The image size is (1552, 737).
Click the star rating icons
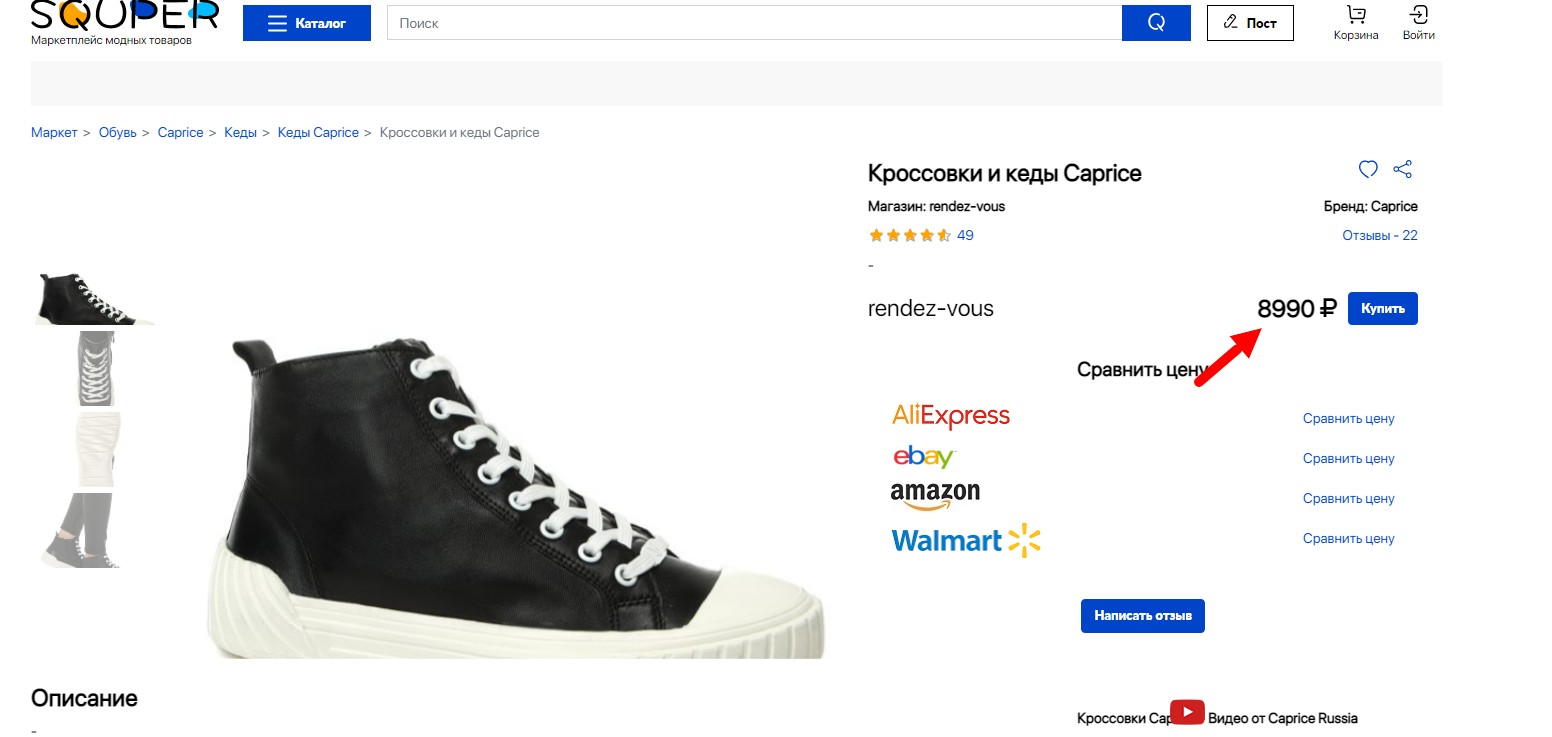pos(909,236)
